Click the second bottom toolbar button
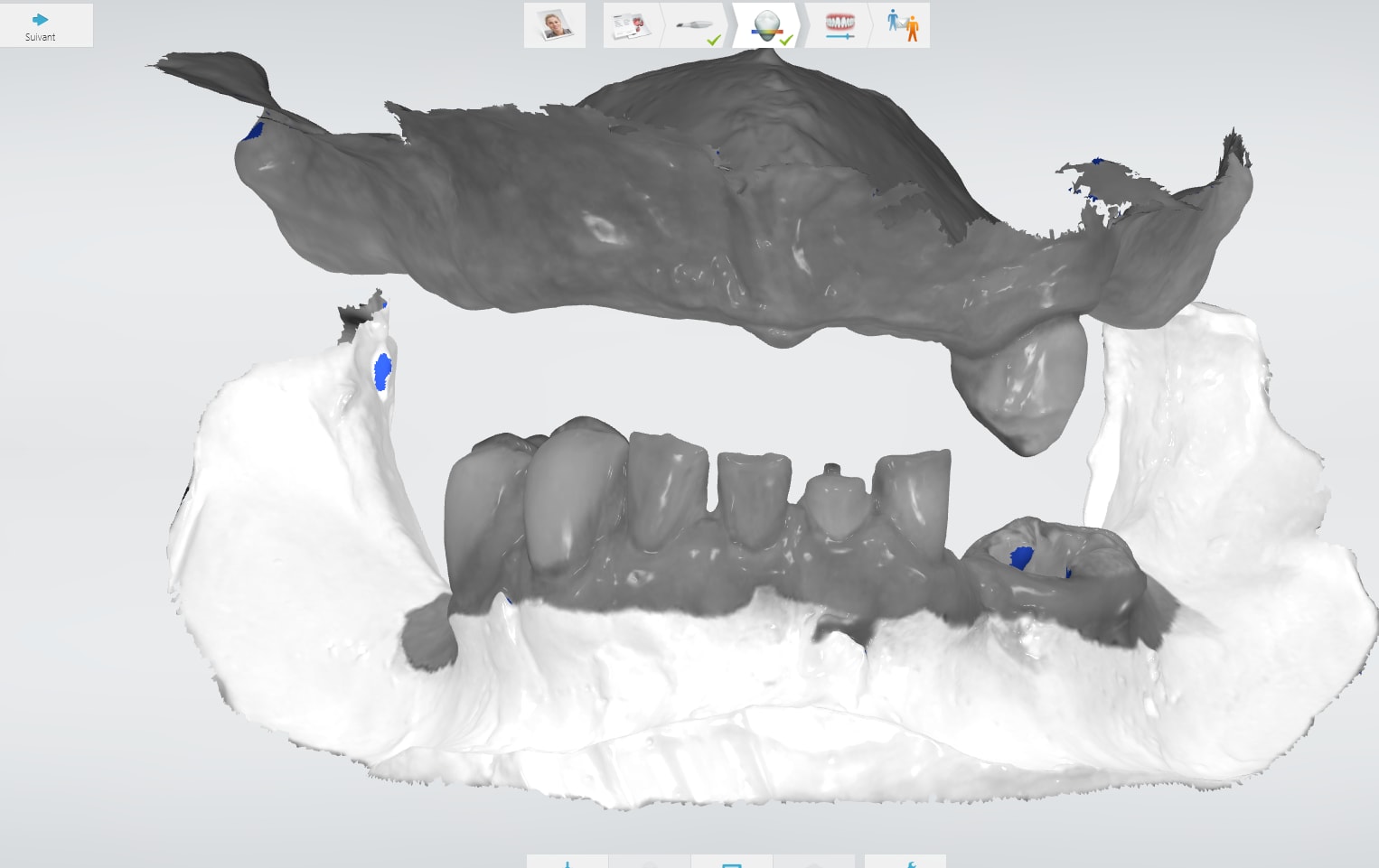Screen dimensions: 1379x868 tap(650, 862)
